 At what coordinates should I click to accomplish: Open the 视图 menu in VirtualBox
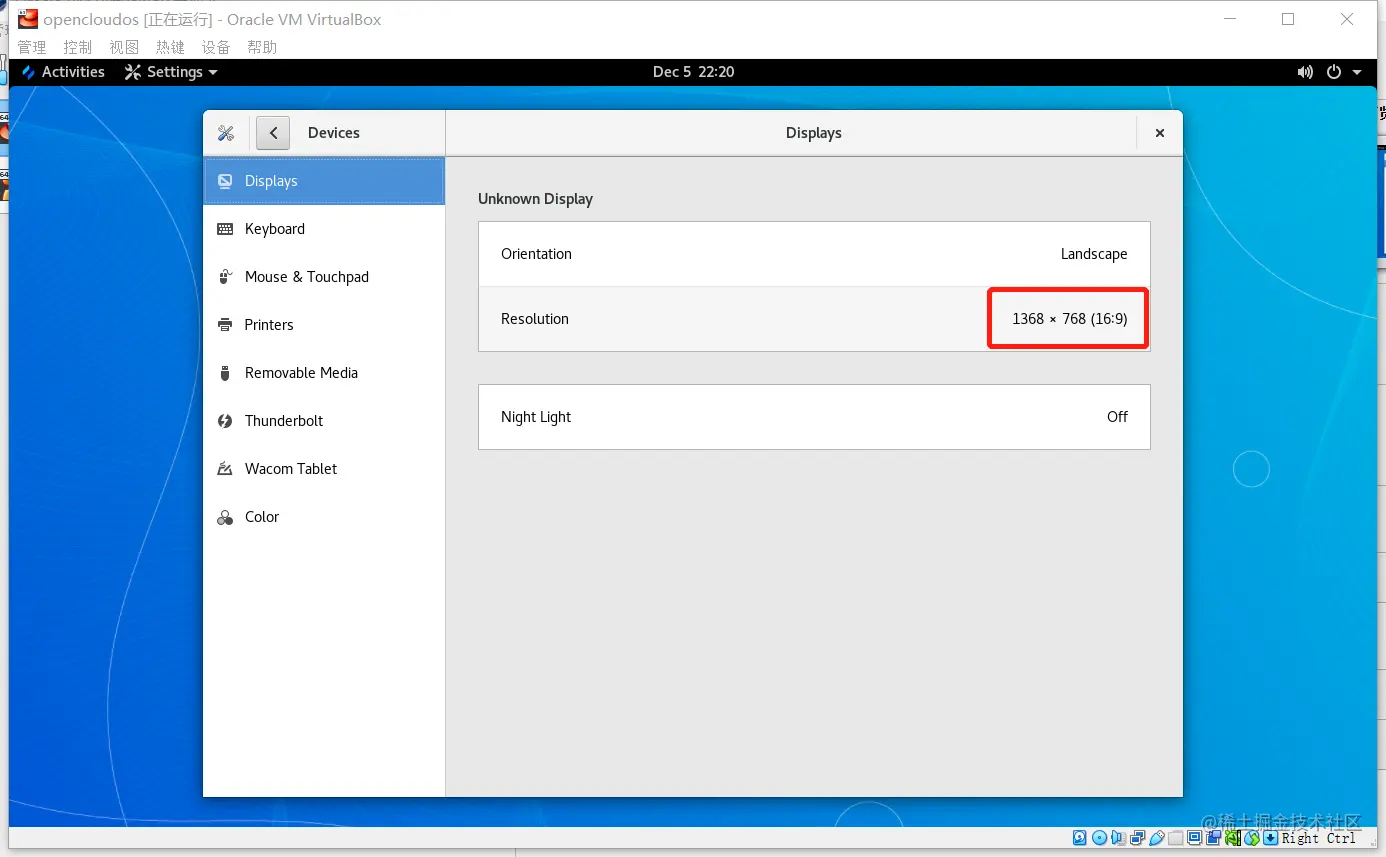124,47
